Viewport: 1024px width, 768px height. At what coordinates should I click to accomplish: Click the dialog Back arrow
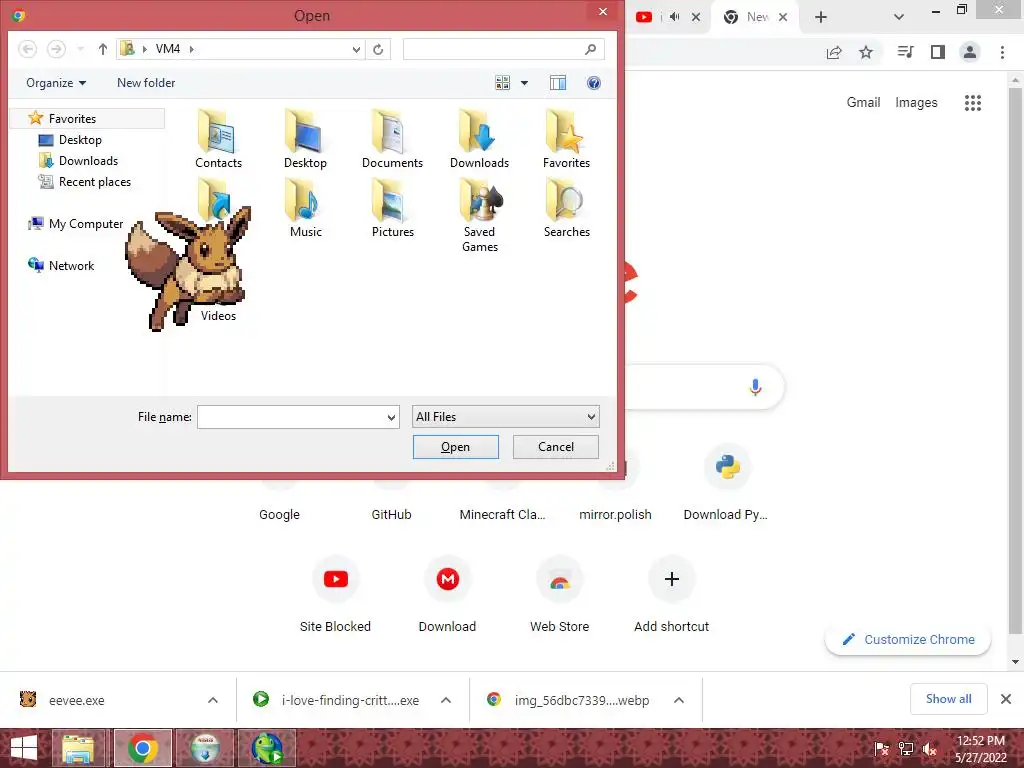(27, 49)
